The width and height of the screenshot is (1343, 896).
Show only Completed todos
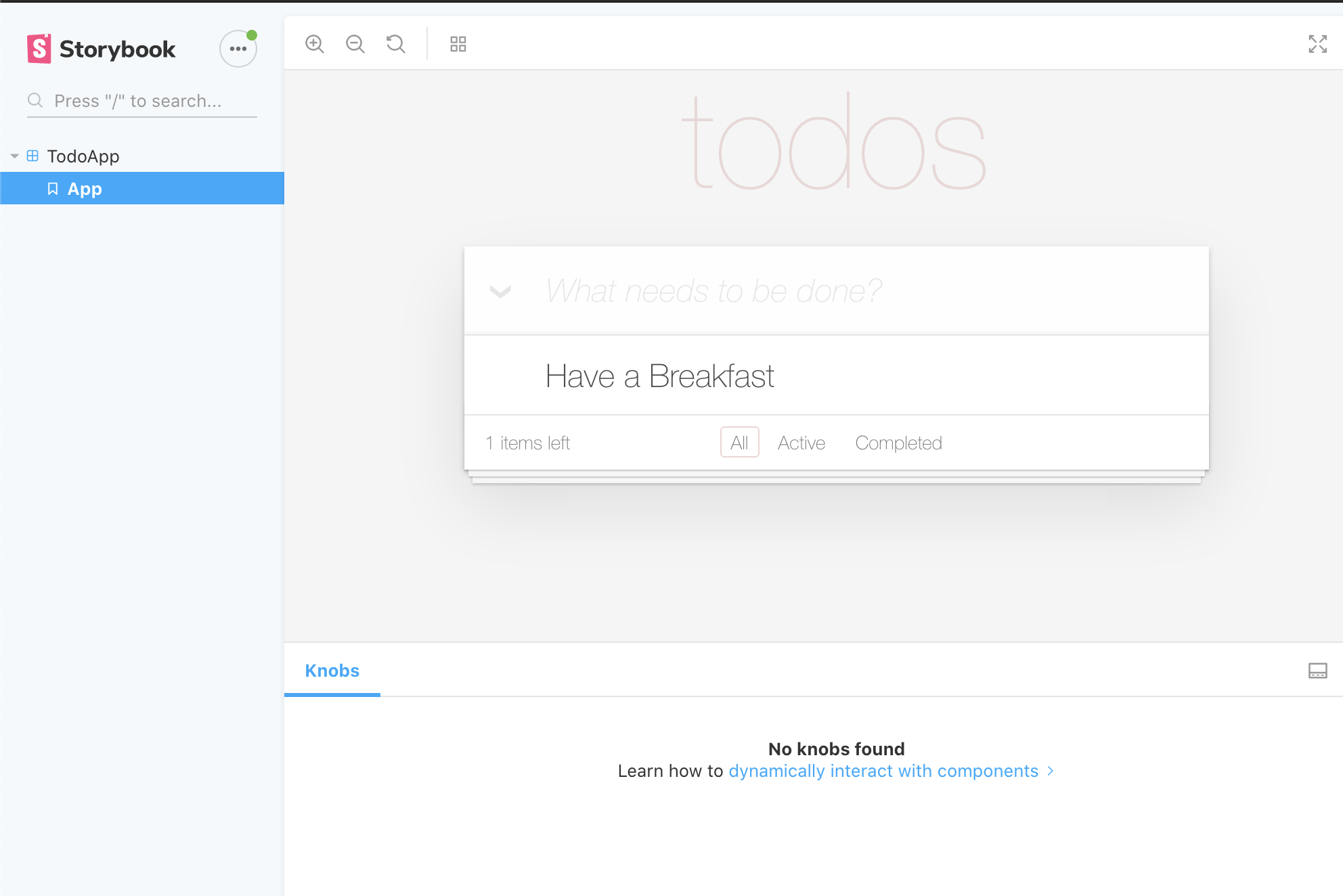point(898,443)
